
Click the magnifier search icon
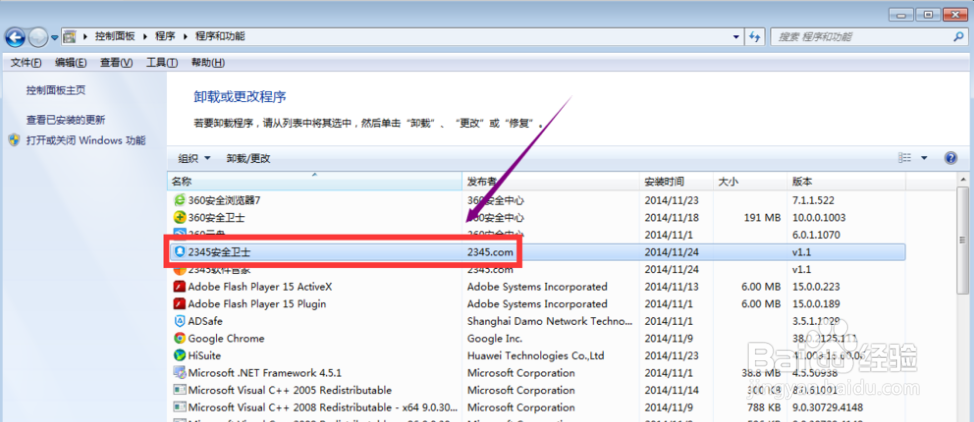coord(958,37)
